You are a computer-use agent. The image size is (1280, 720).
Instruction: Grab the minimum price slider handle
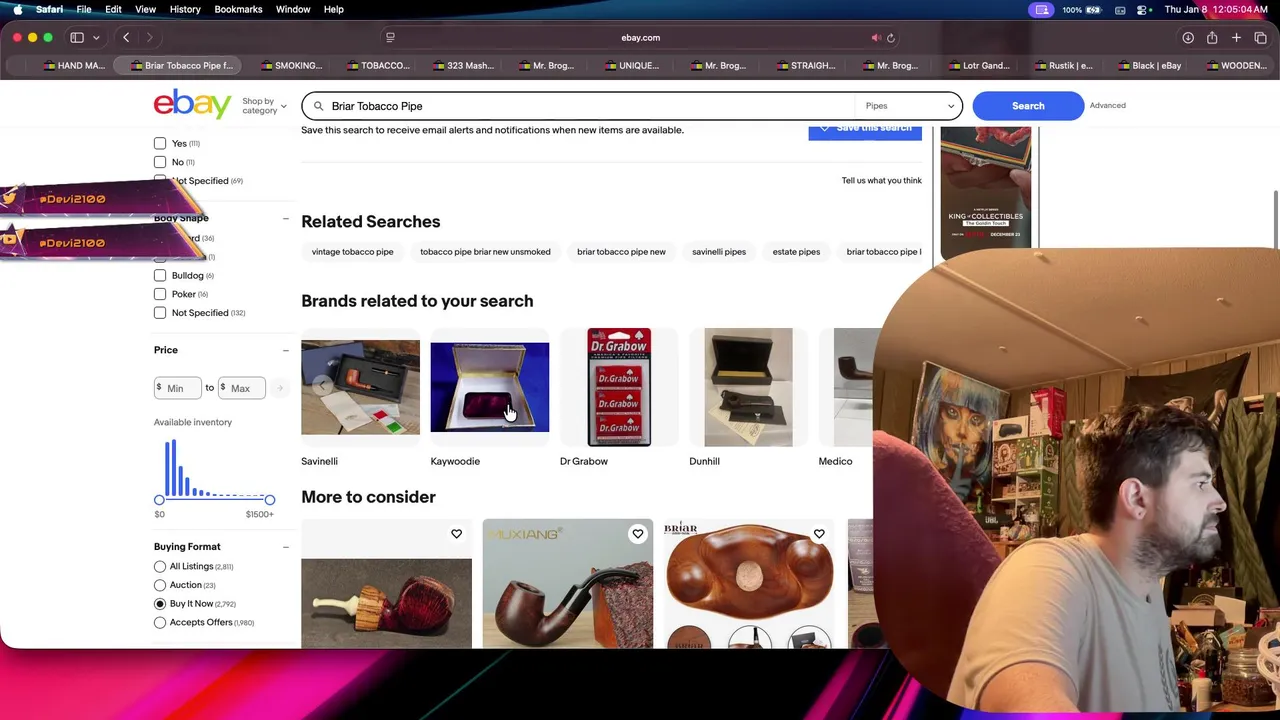(159, 500)
